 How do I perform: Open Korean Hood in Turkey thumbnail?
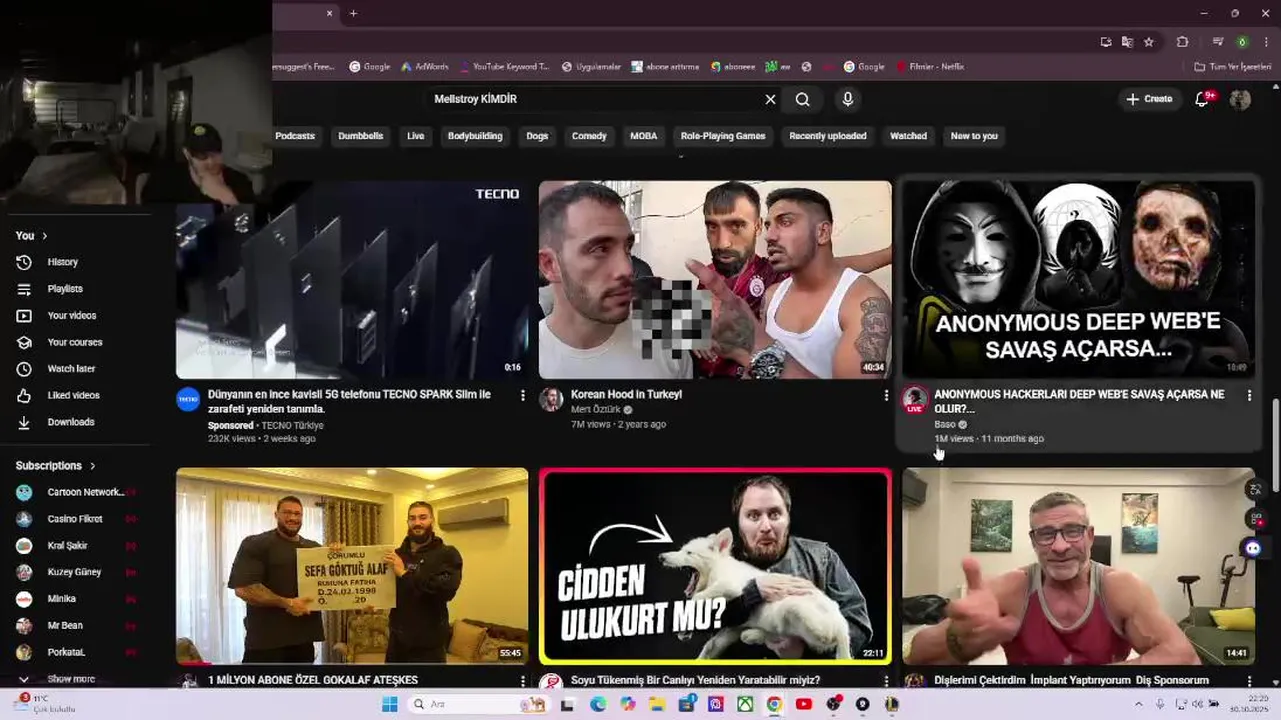coord(715,280)
